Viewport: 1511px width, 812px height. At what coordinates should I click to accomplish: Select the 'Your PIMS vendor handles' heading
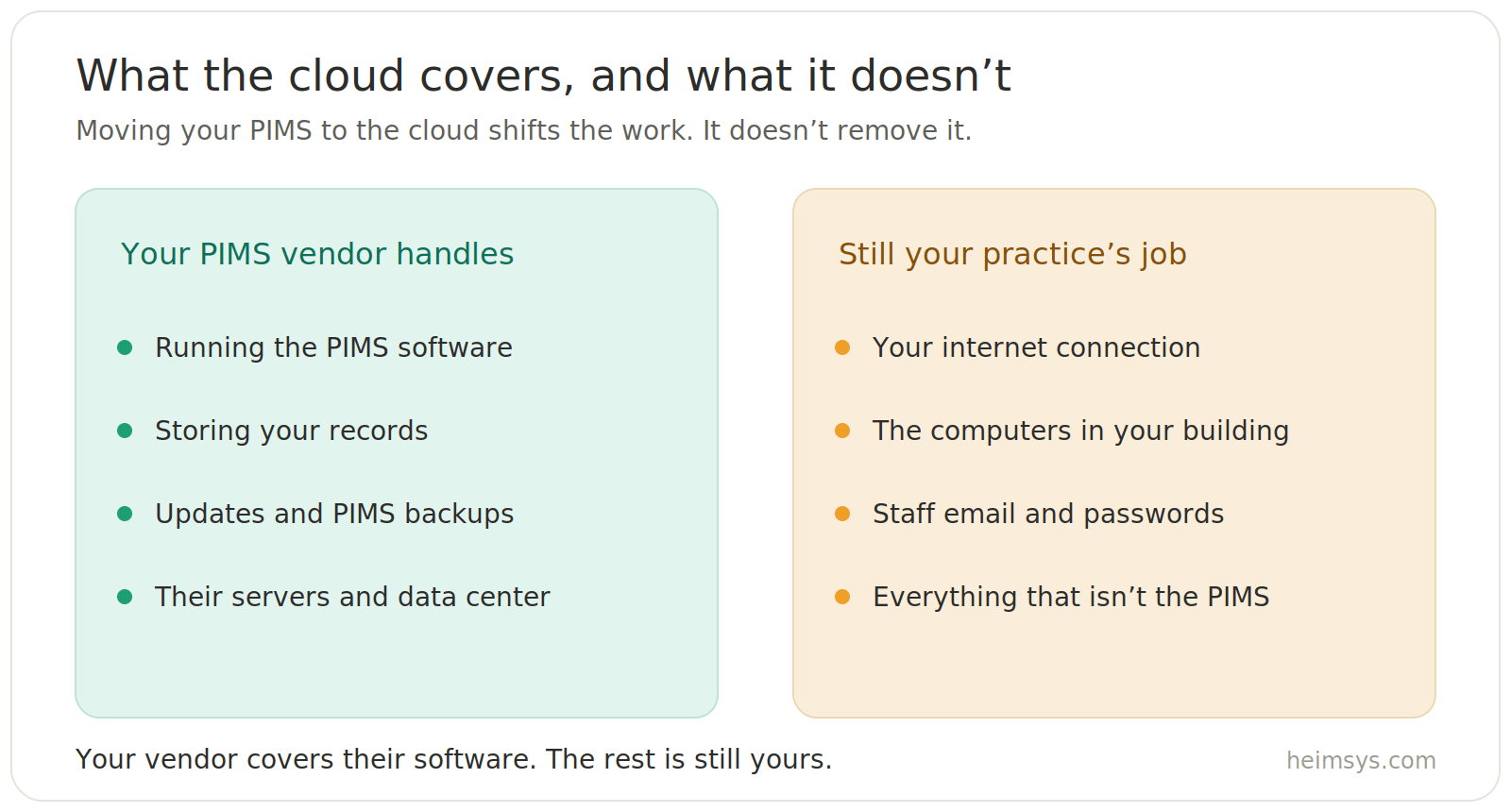pyautogui.click(x=317, y=254)
